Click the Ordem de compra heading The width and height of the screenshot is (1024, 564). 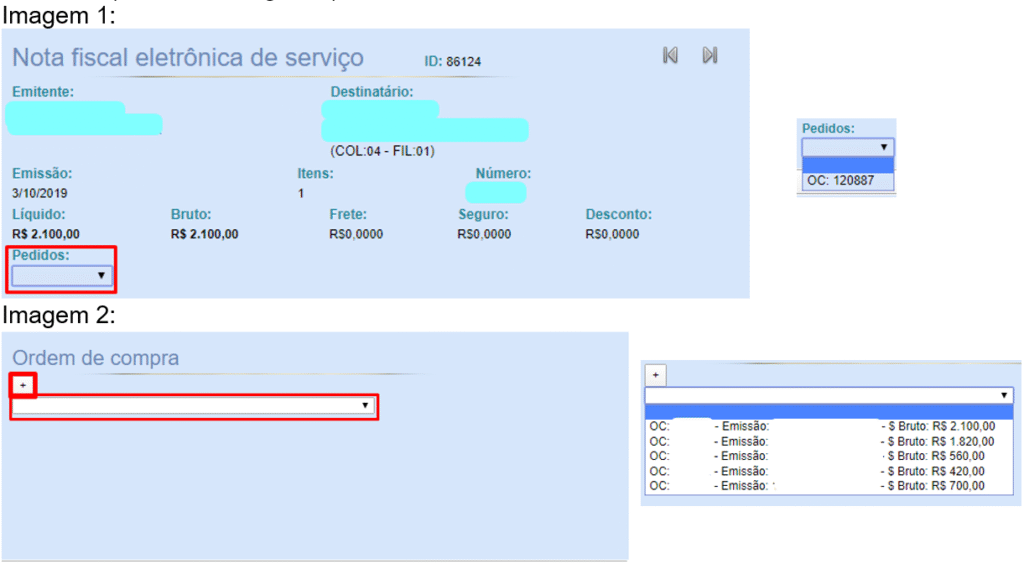coord(96,358)
